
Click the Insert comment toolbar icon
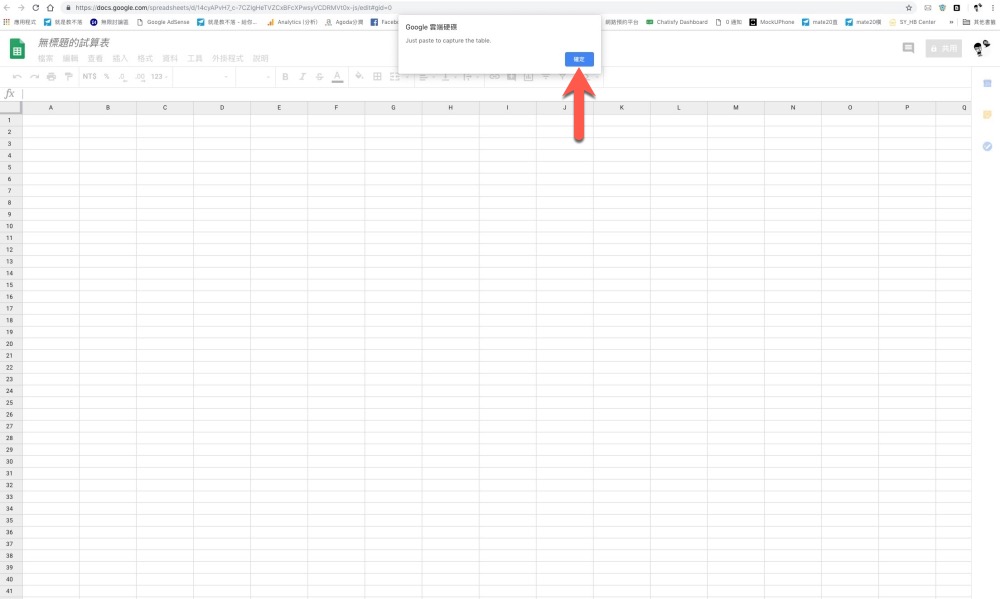click(511, 77)
